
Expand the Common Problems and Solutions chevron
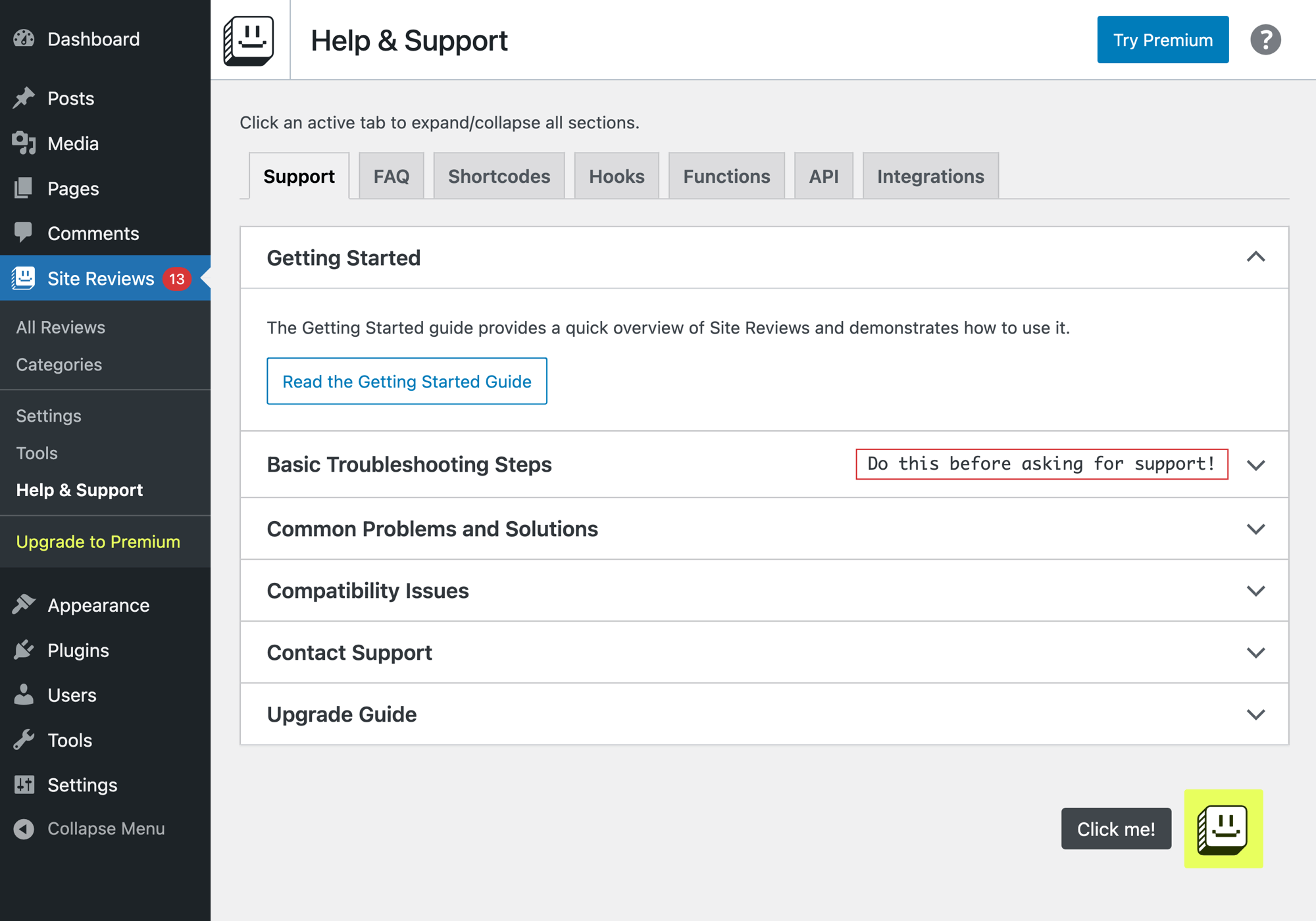1255,529
